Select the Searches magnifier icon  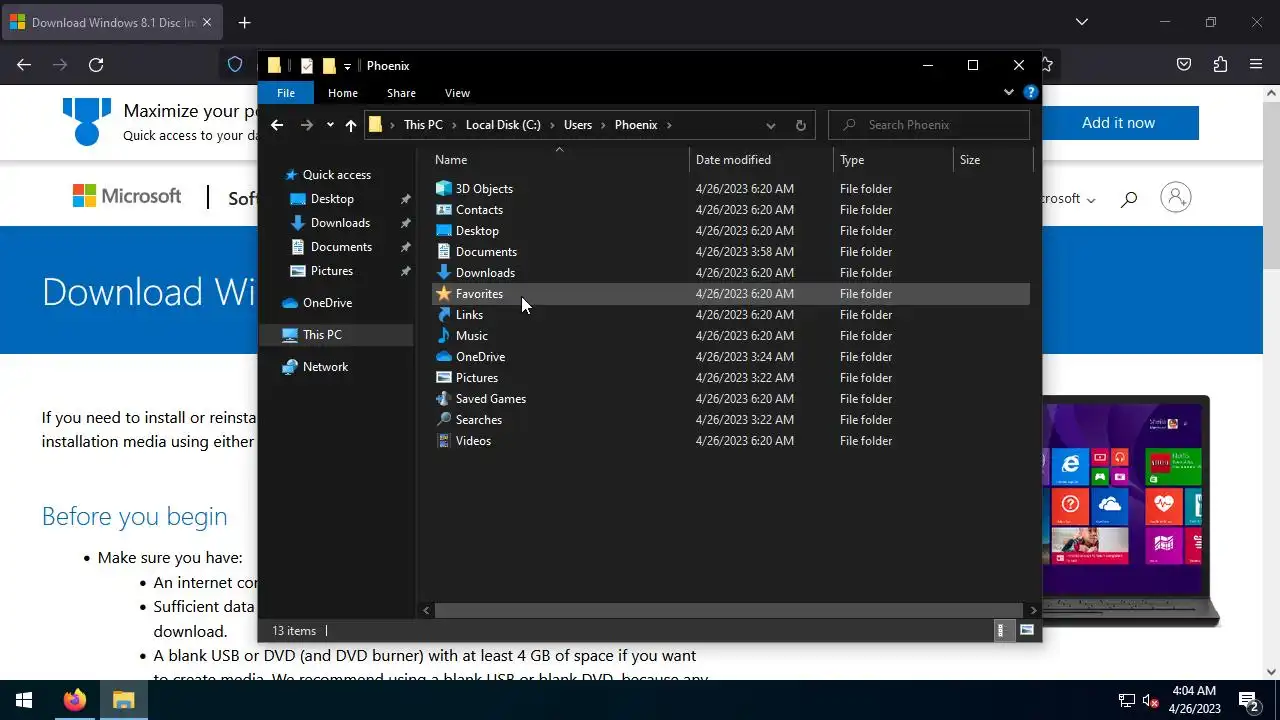click(x=444, y=419)
